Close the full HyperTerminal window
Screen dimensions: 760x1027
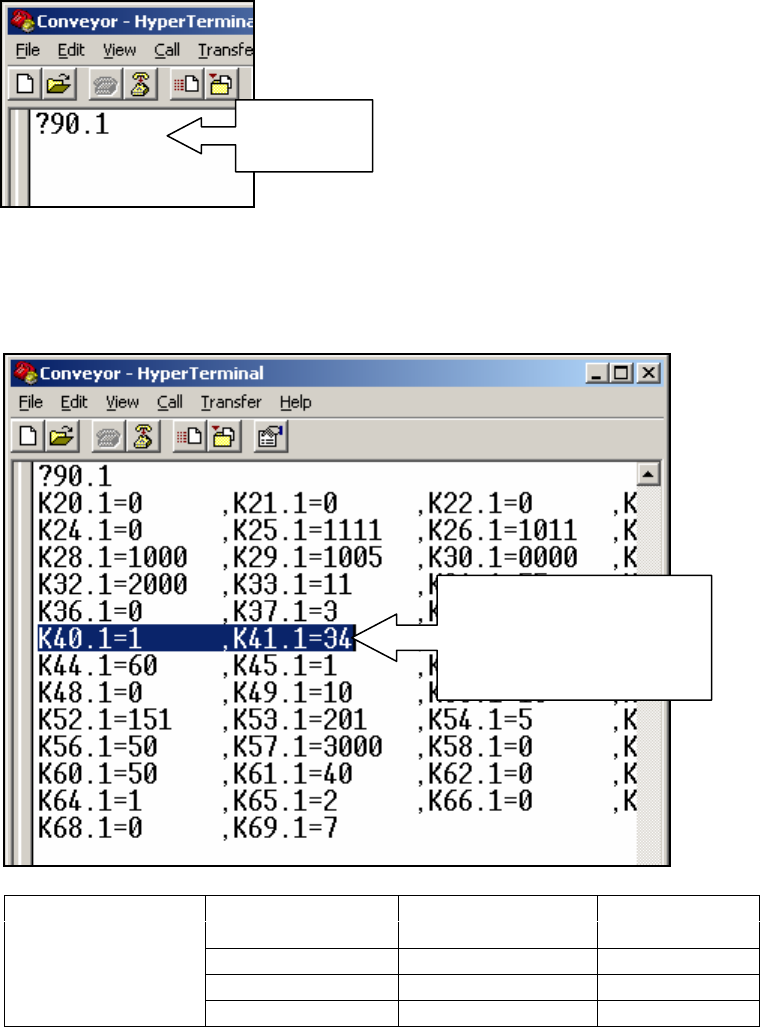[648, 373]
